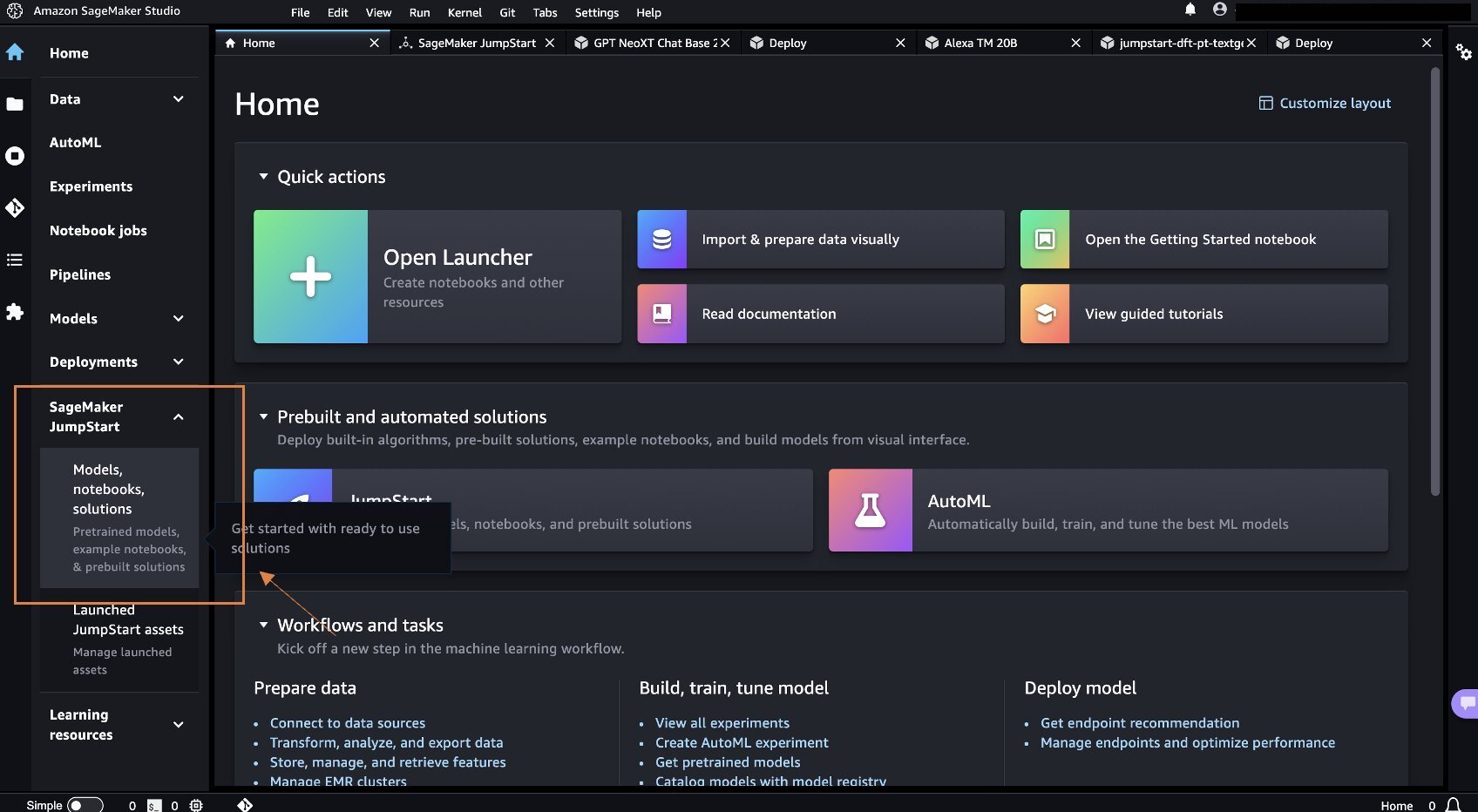Click the View guided tutorials card
This screenshot has width=1478, height=812.
point(1204,314)
